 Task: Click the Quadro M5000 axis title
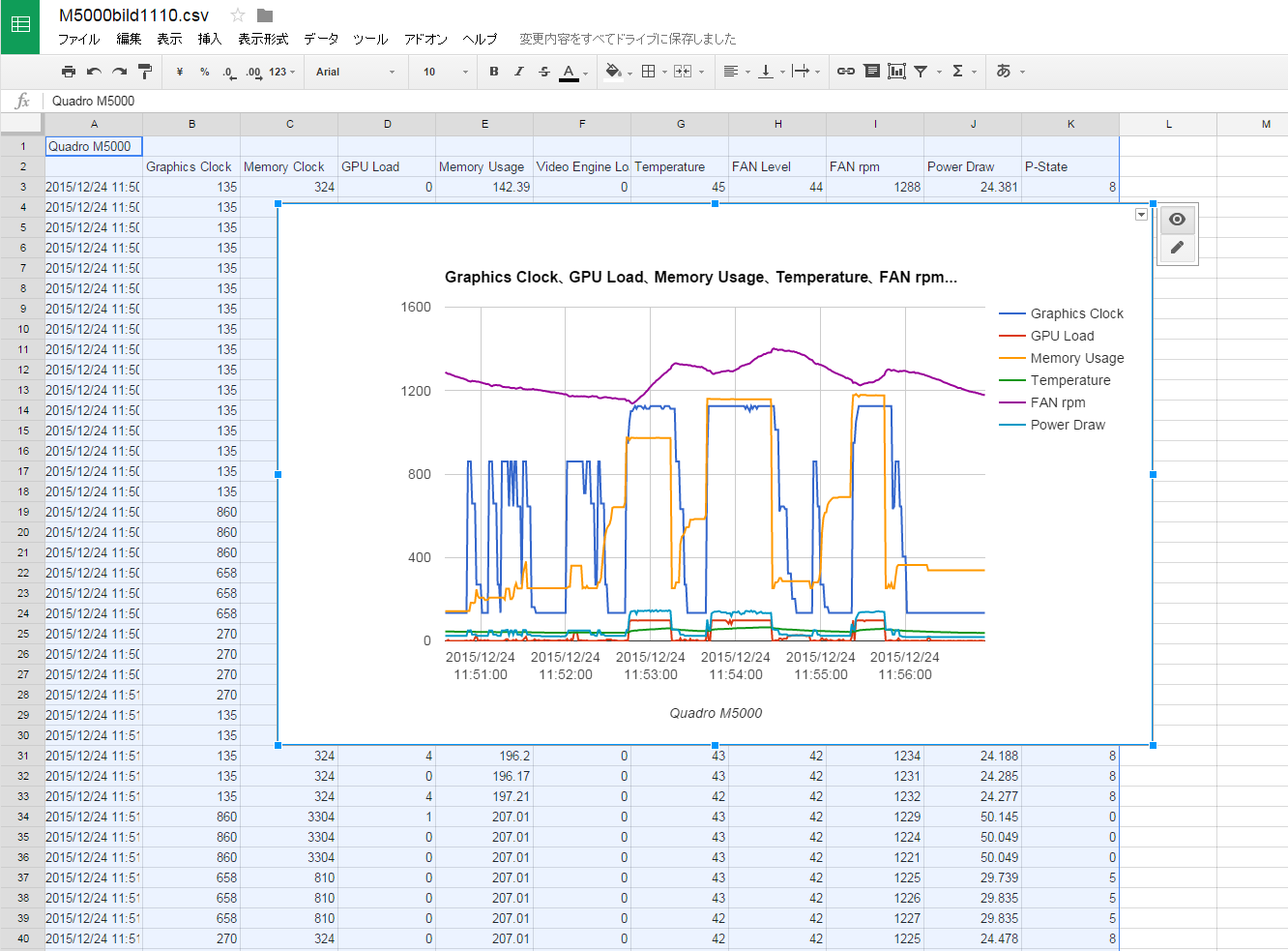coord(716,713)
